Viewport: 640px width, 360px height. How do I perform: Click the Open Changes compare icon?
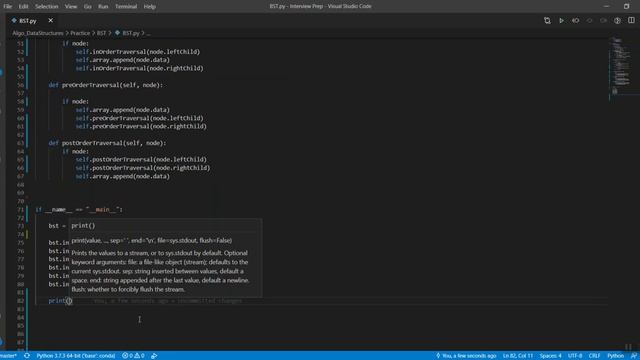(547, 20)
